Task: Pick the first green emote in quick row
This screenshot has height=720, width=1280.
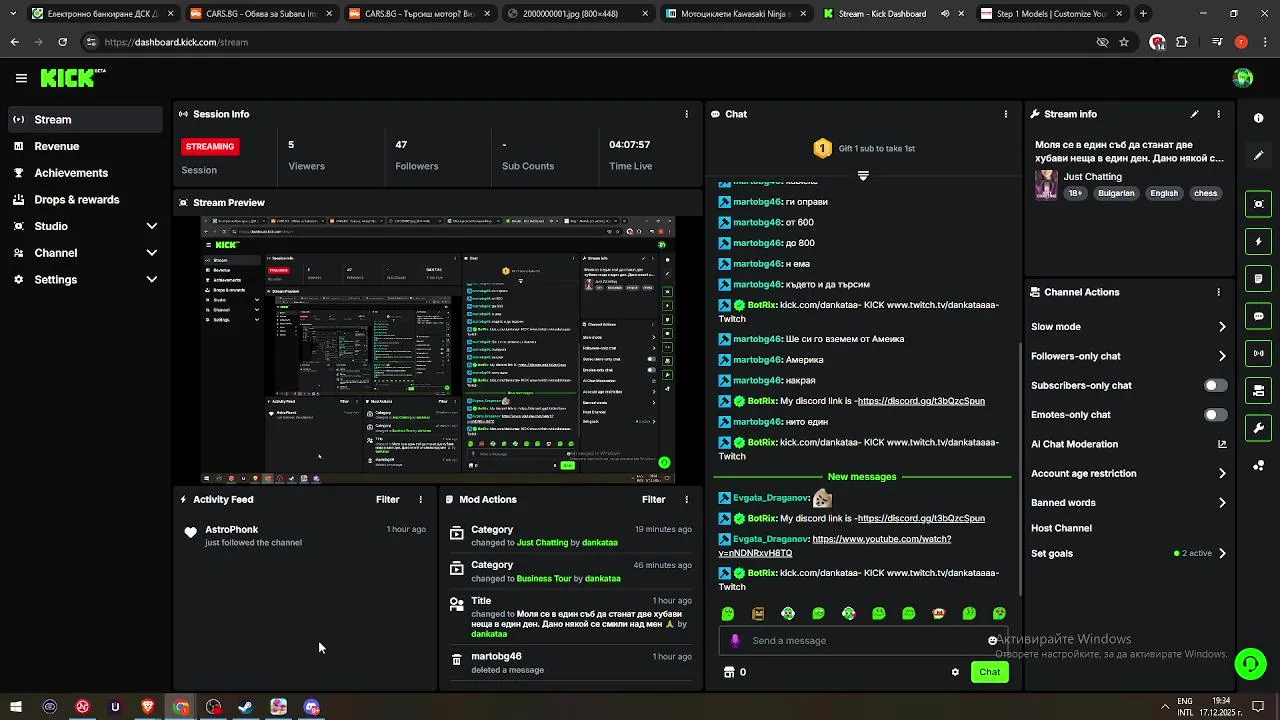Action: 728,613
